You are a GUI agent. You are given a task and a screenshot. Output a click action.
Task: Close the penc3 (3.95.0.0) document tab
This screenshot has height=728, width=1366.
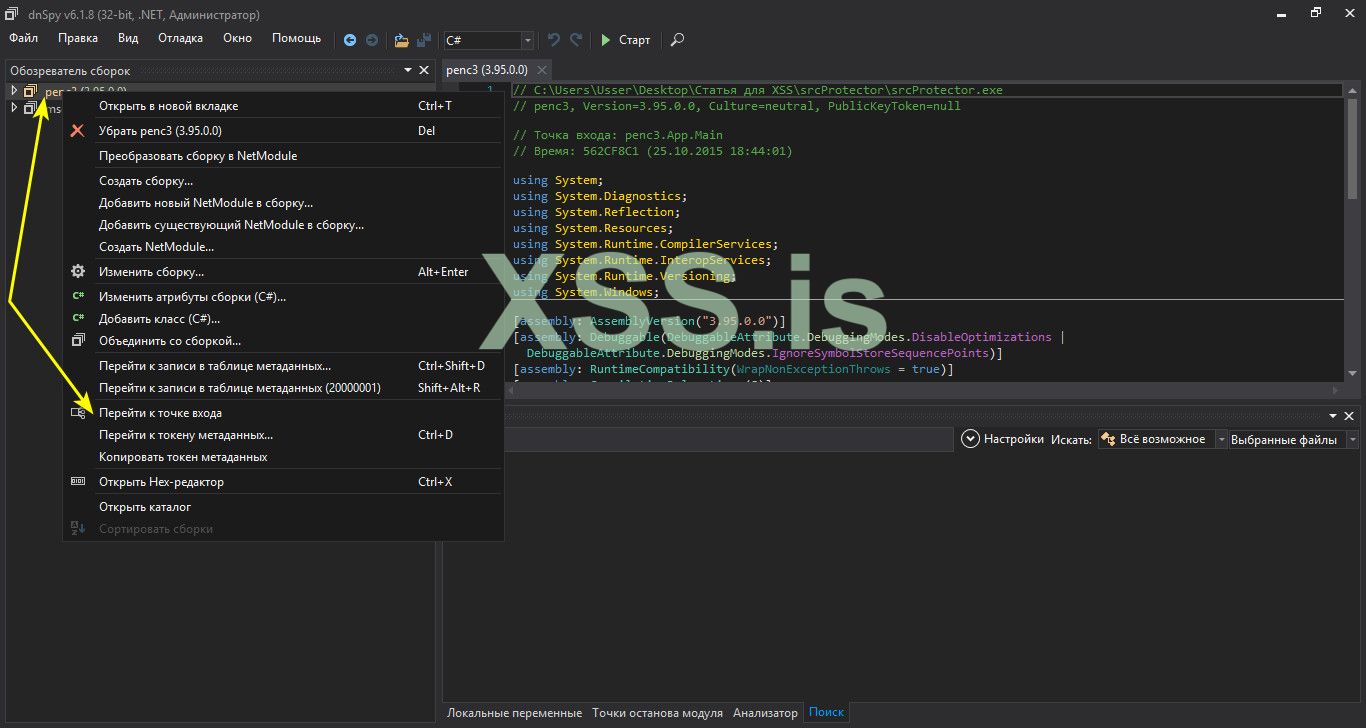tap(541, 70)
